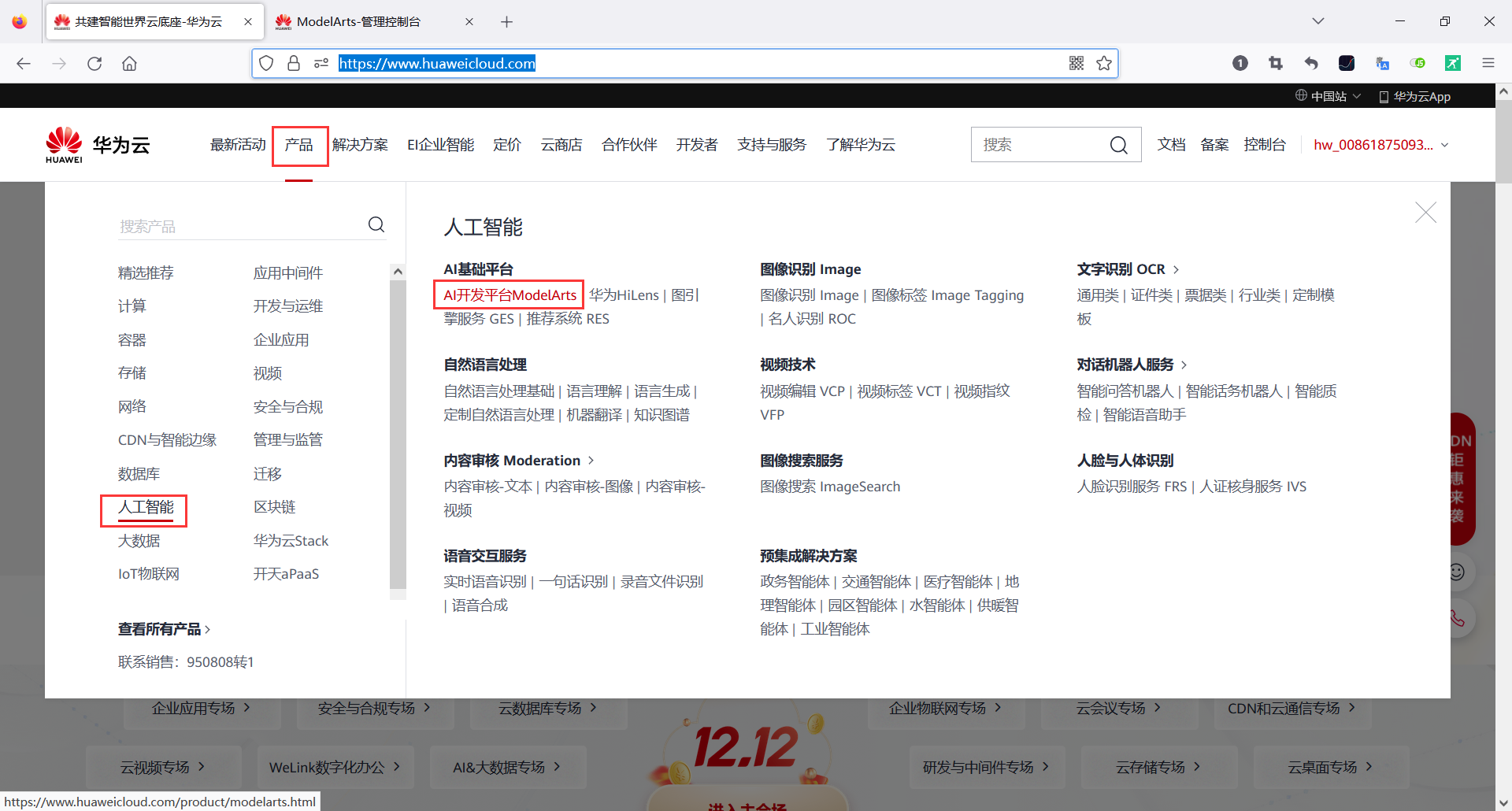This screenshot has width=1512, height=811.
Task: Bookmark this page with the star icon
Action: pyautogui.click(x=1104, y=63)
